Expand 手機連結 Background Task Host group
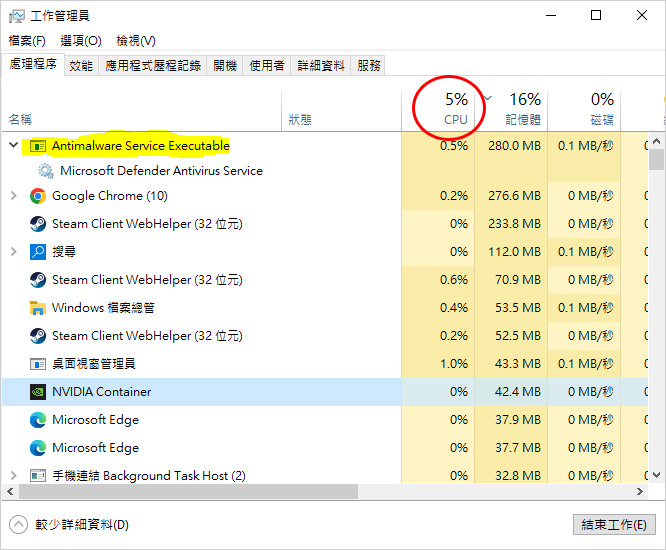The image size is (666, 550). point(14,476)
